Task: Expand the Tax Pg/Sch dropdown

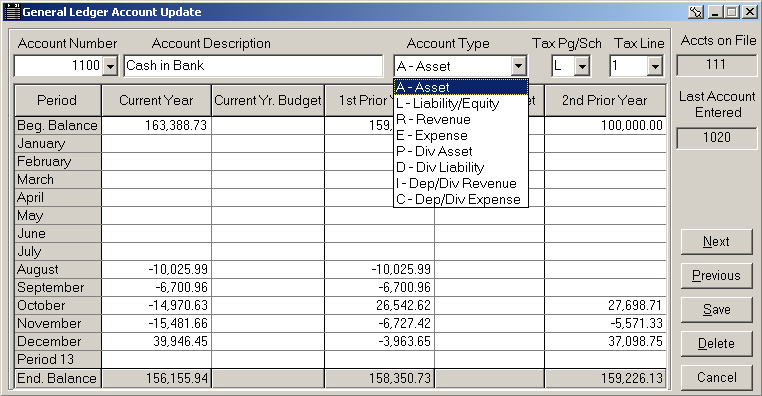Action: (582, 66)
